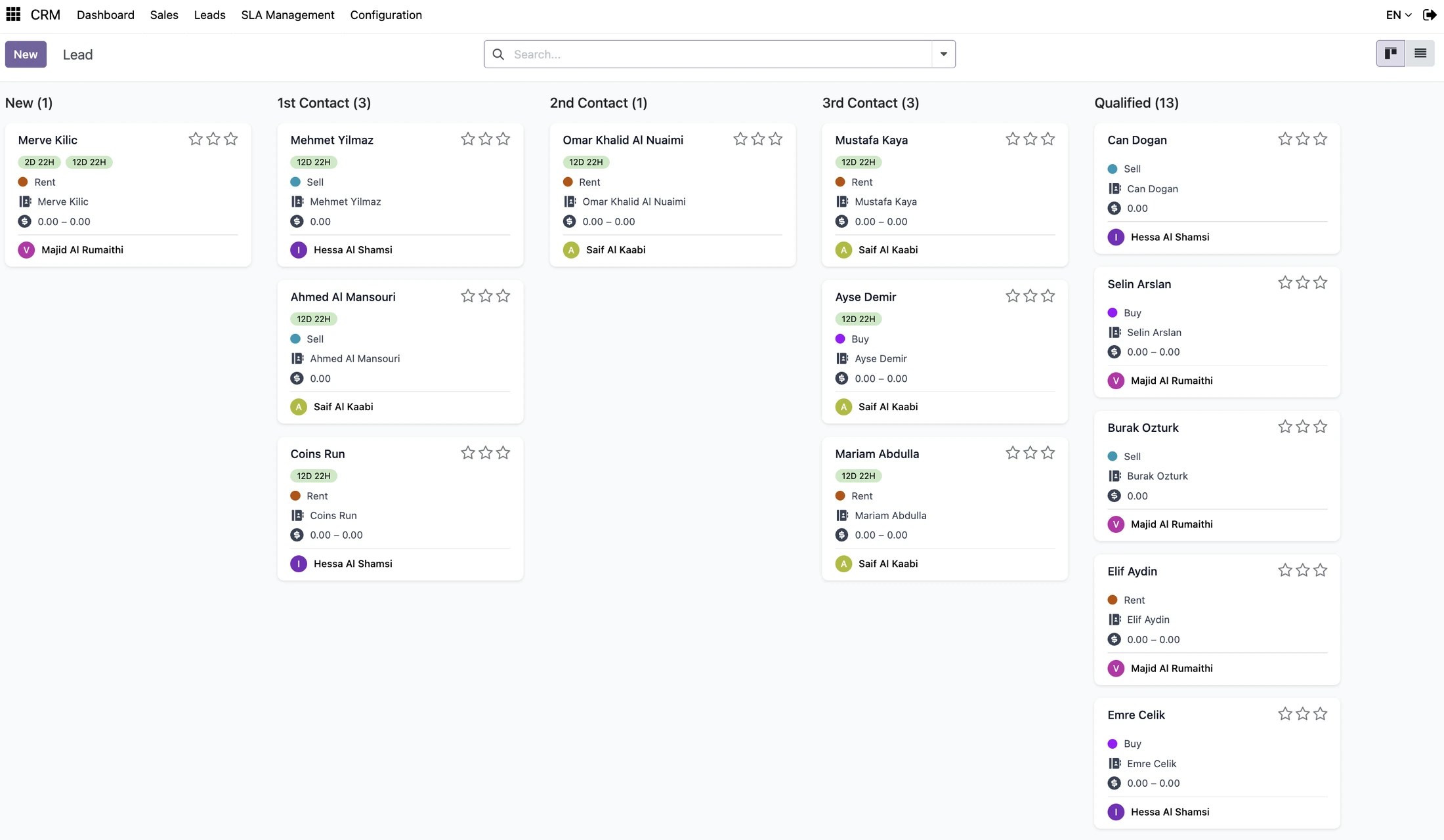The image size is (1444, 840).
Task: Click Saif Al Kaabi avatar on Omar Khalid card
Action: coord(571,250)
